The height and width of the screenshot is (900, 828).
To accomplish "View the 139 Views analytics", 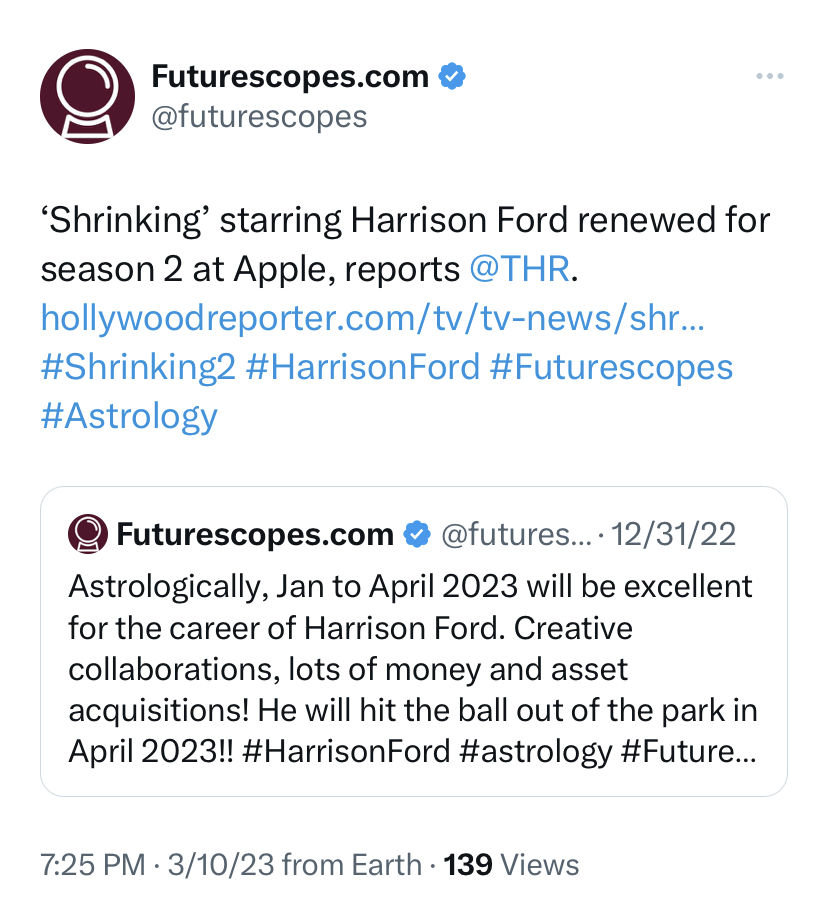I will (511, 864).
